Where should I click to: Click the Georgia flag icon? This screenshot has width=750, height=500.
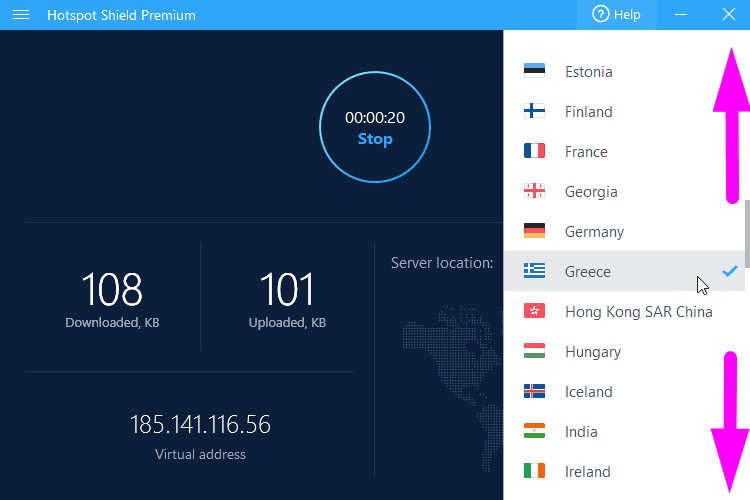click(534, 191)
